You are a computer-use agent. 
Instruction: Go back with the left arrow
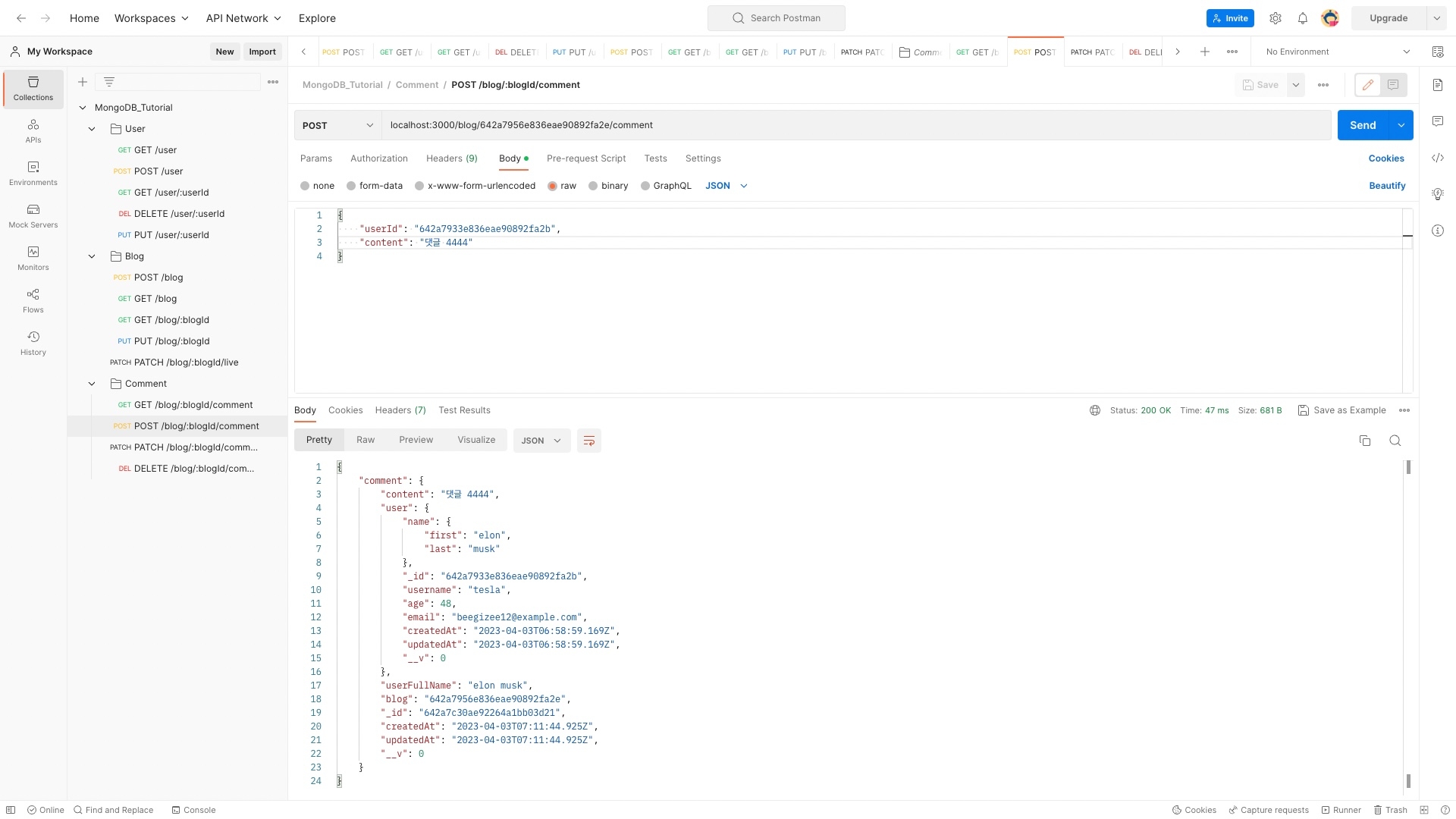tap(21, 18)
